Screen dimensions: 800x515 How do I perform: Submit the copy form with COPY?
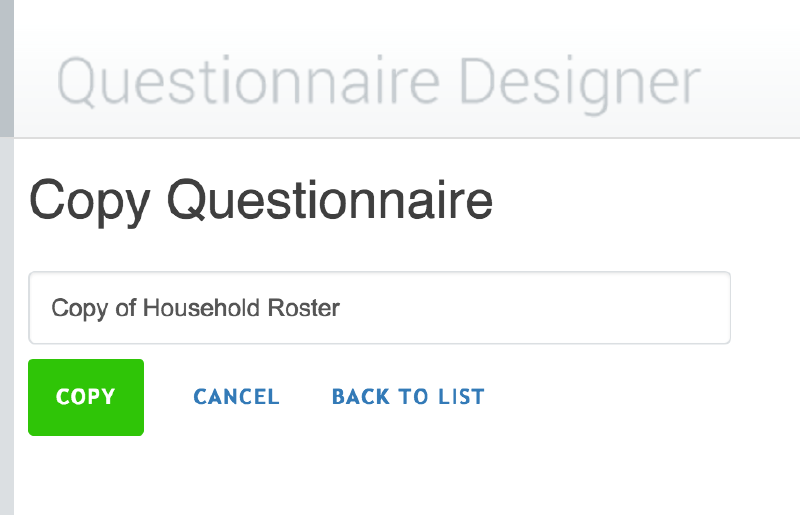click(86, 397)
